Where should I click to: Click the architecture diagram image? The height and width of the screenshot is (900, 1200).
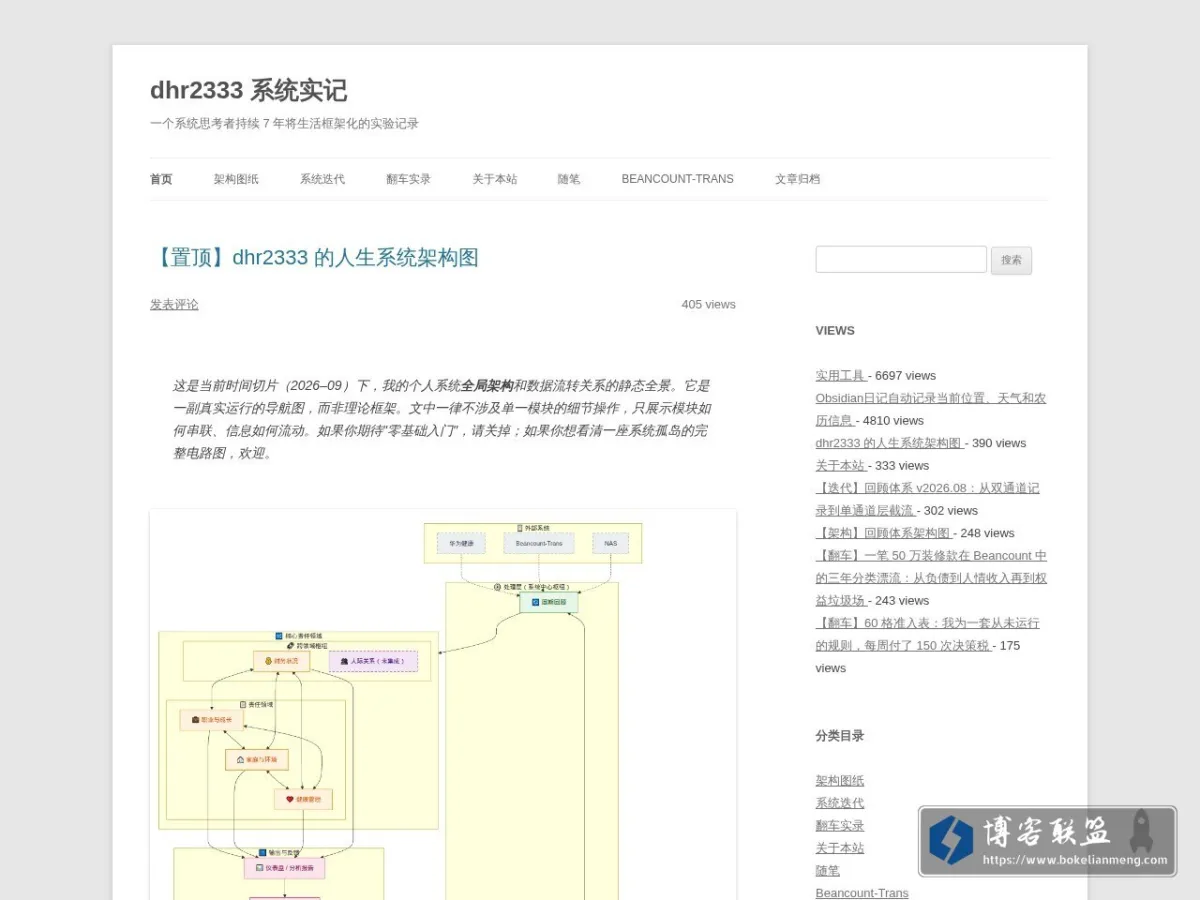pyautogui.click(x=443, y=705)
